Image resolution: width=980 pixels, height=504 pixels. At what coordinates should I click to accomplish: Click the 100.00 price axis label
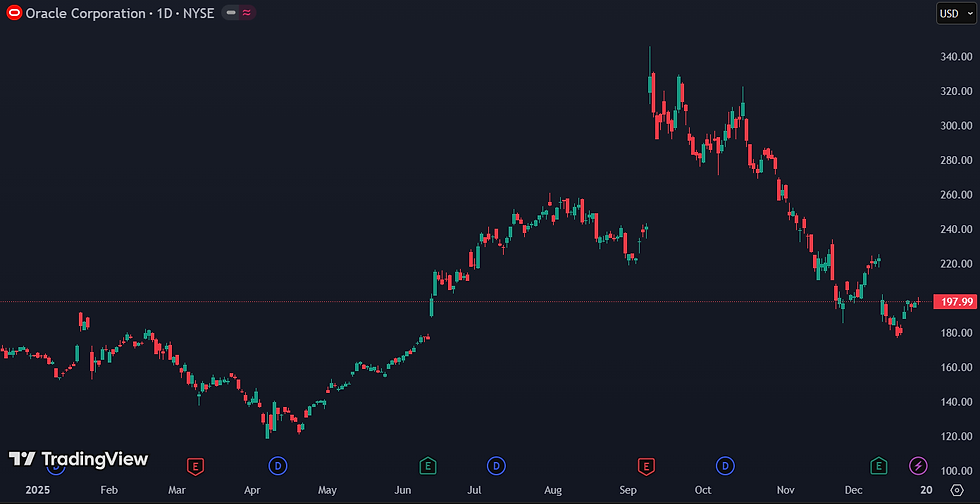(956, 470)
